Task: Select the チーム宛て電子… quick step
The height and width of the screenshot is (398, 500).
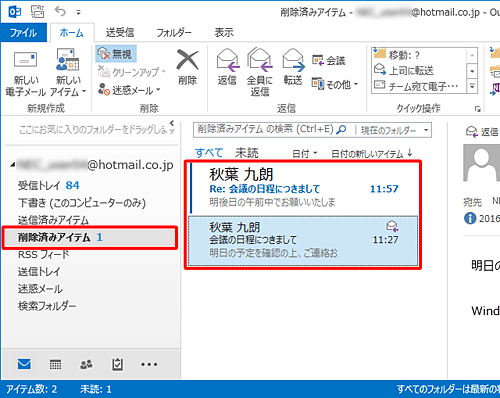Action: coord(420,86)
